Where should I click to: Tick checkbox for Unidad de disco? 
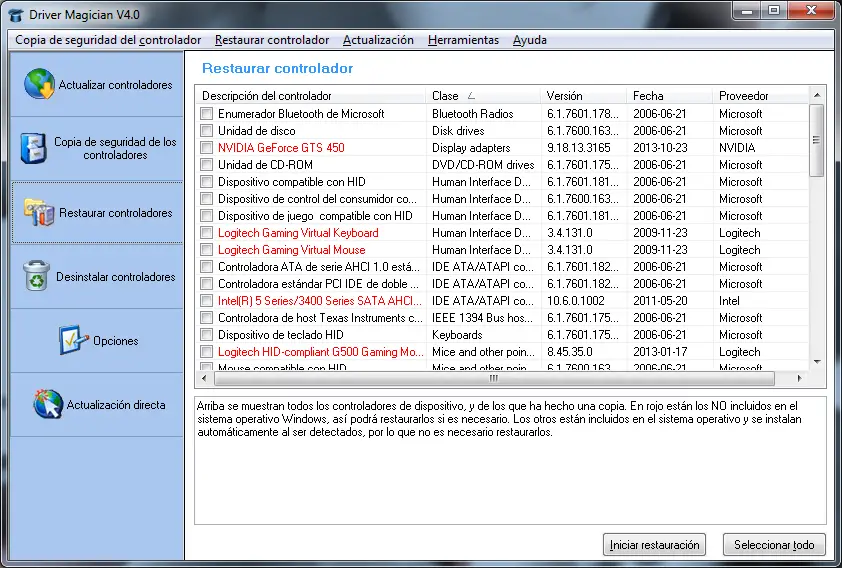206,130
